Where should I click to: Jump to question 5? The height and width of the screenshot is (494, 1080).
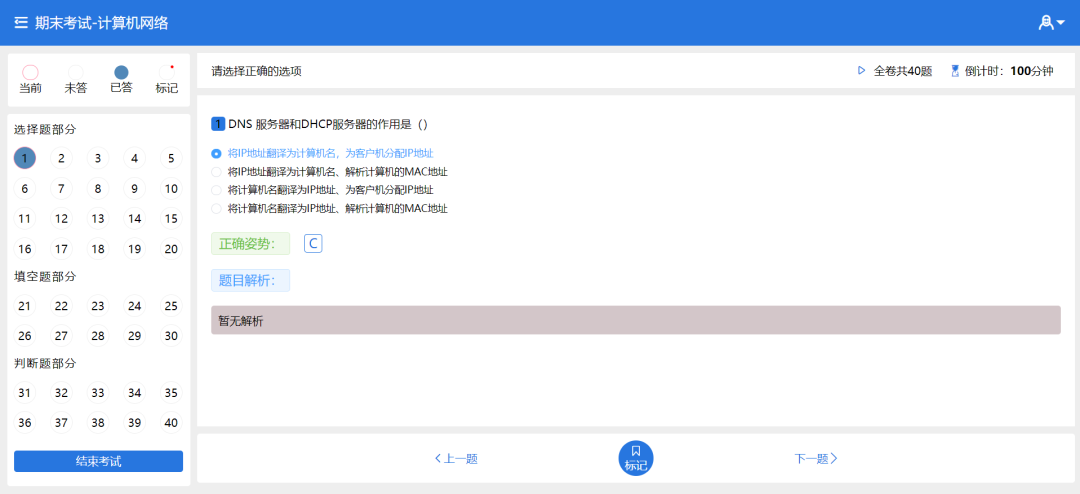pos(171,158)
